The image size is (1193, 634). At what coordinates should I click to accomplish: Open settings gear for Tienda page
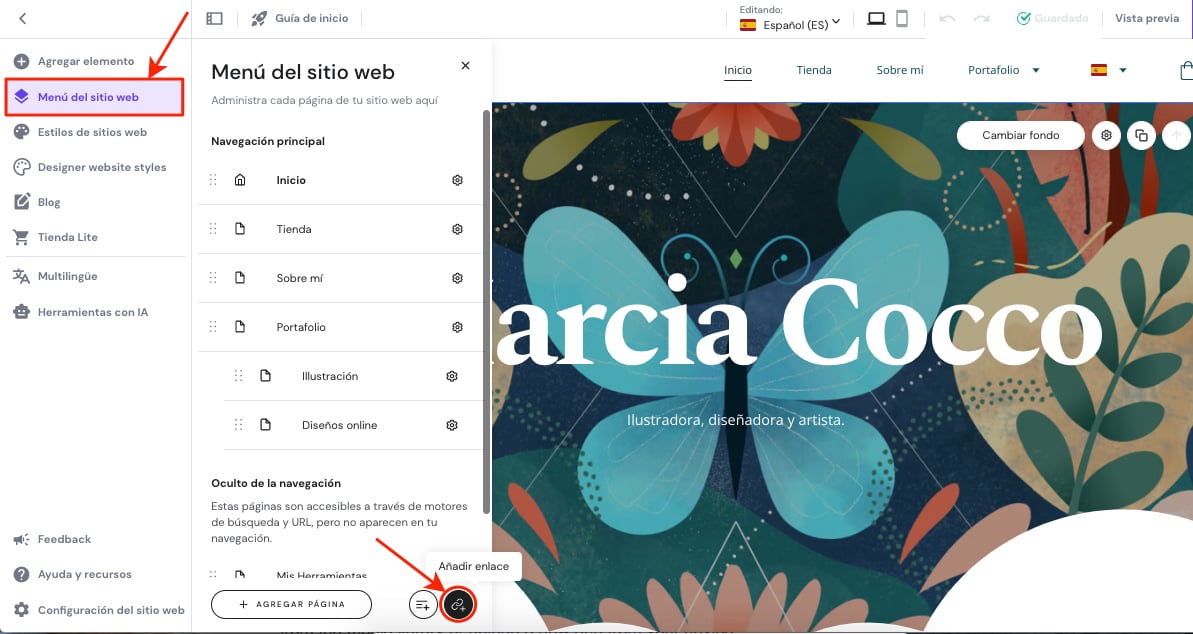point(457,229)
